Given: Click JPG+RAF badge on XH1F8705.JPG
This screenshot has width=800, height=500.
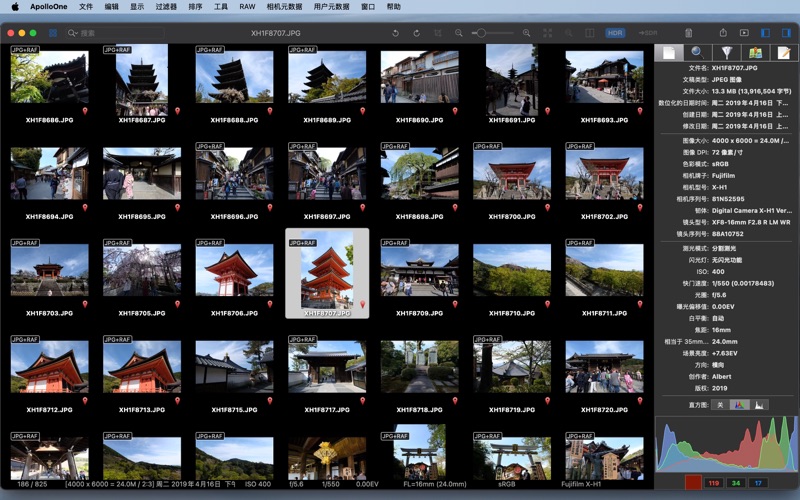Looking at the screenshot, I should 117,243.
